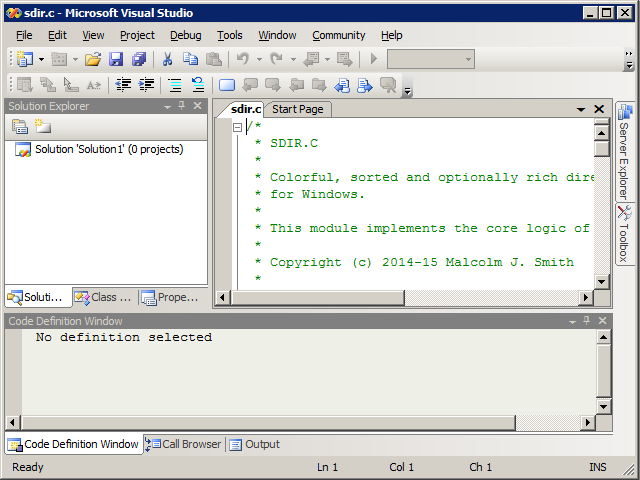
Task: Comment out selected lines icon
Action: tap(175, 85)
